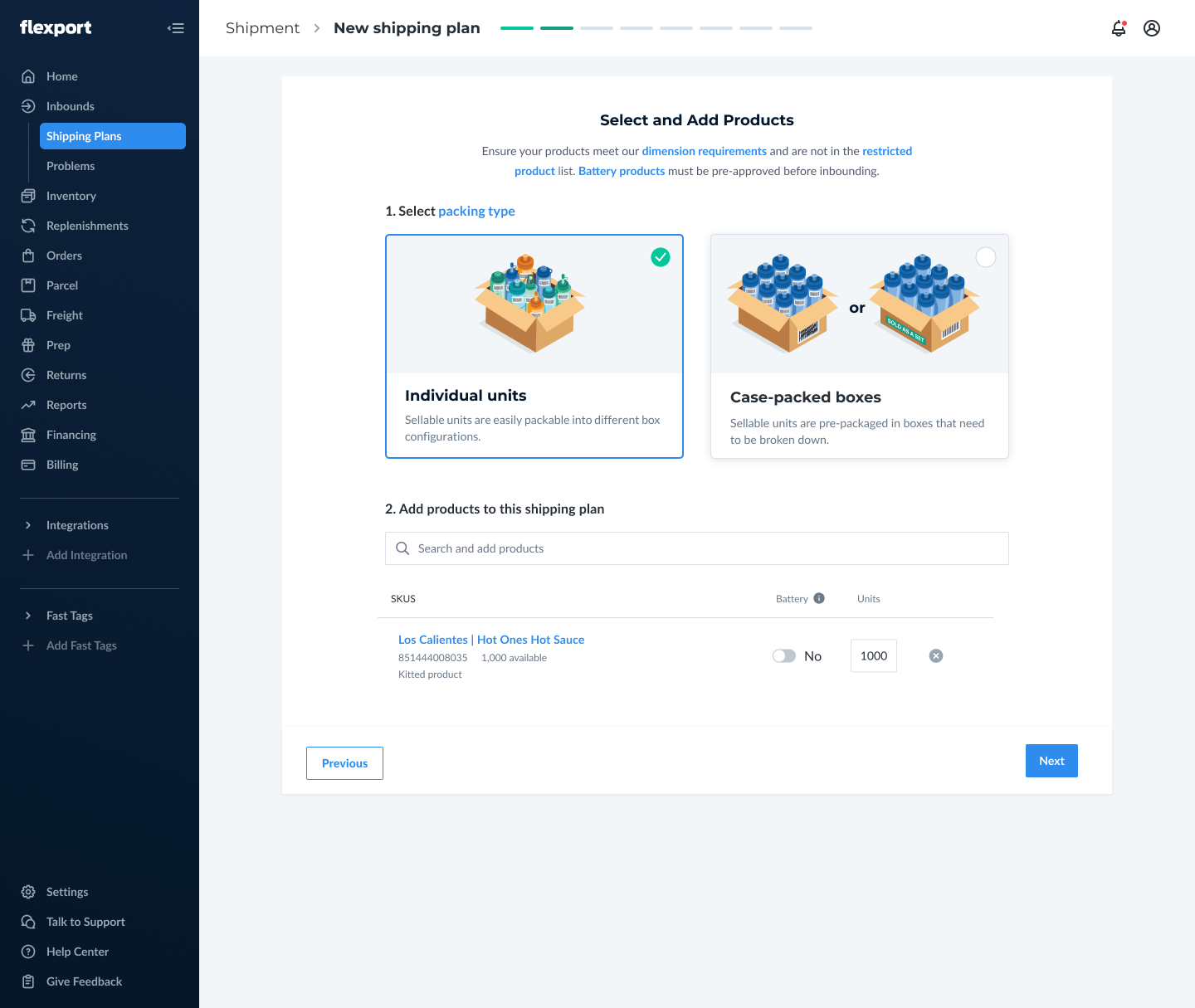Expand the Integrations section

click(28, 525)
